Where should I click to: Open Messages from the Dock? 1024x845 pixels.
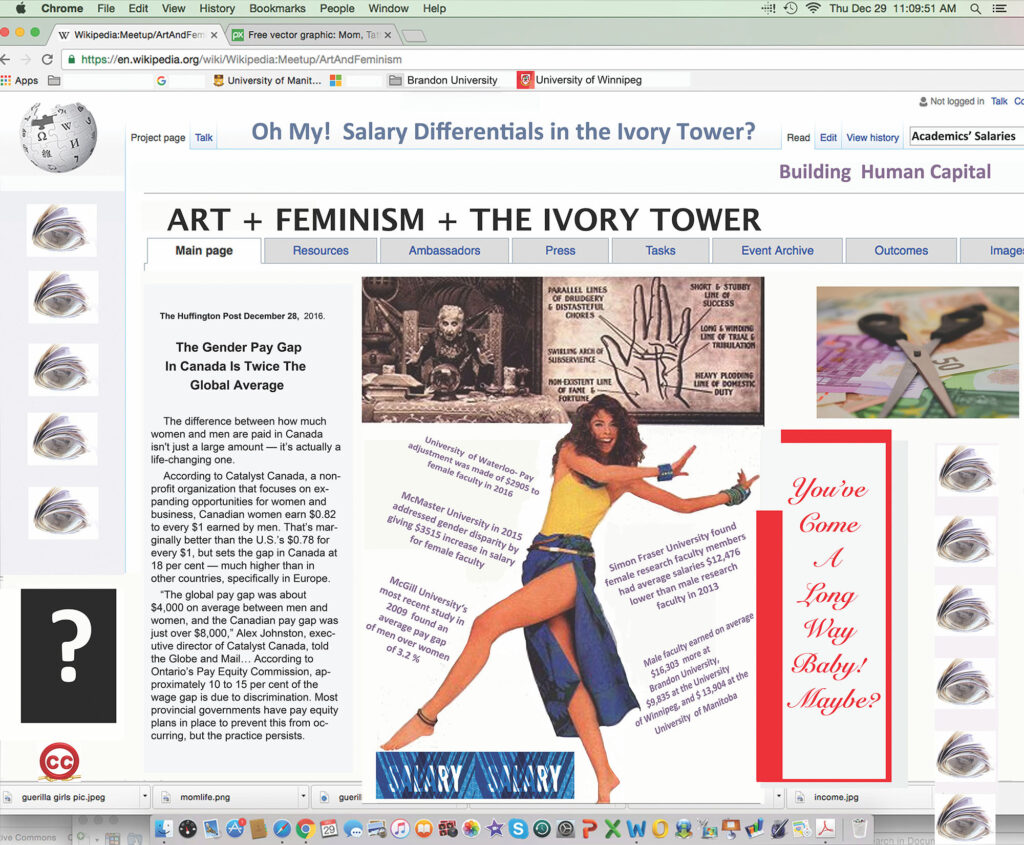(x=353, y=829)
